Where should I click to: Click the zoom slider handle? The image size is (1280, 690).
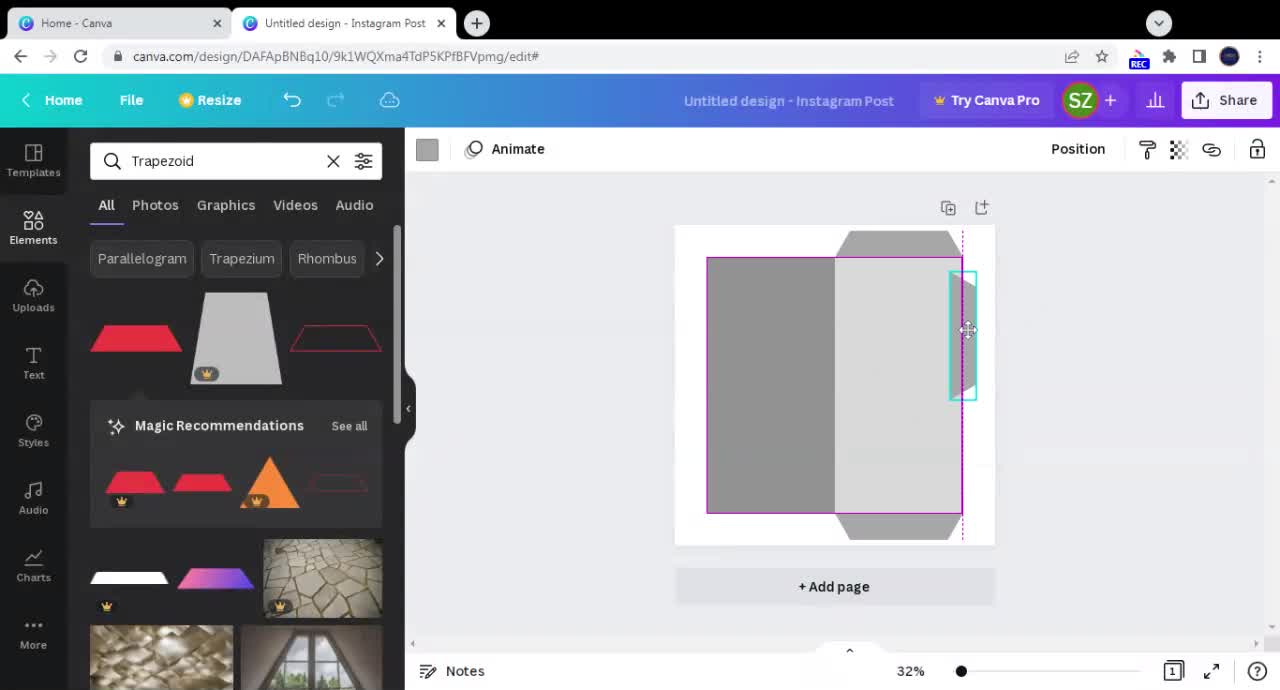[x=961, y=671]
